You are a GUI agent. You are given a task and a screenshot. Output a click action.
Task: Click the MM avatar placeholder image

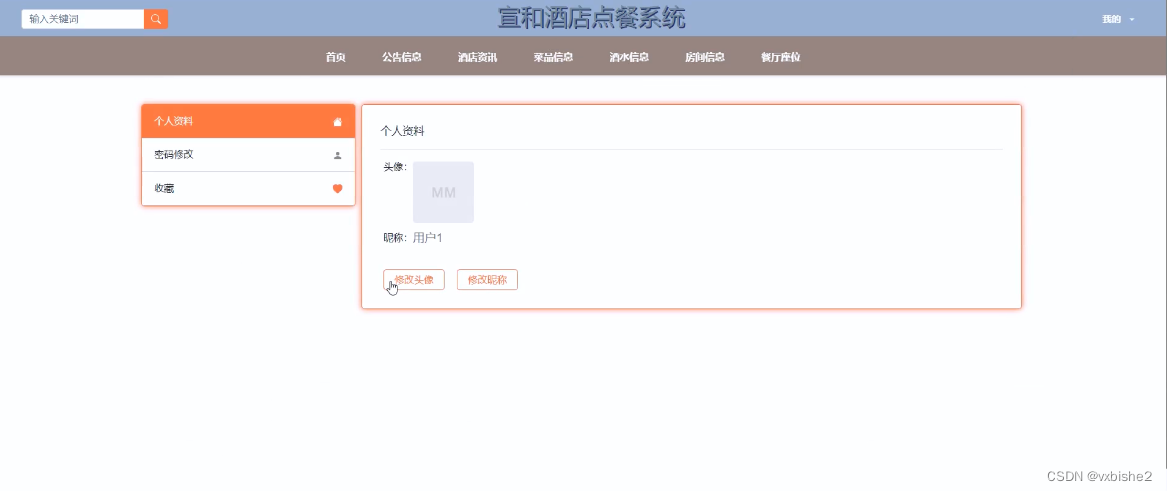point(444,192)
